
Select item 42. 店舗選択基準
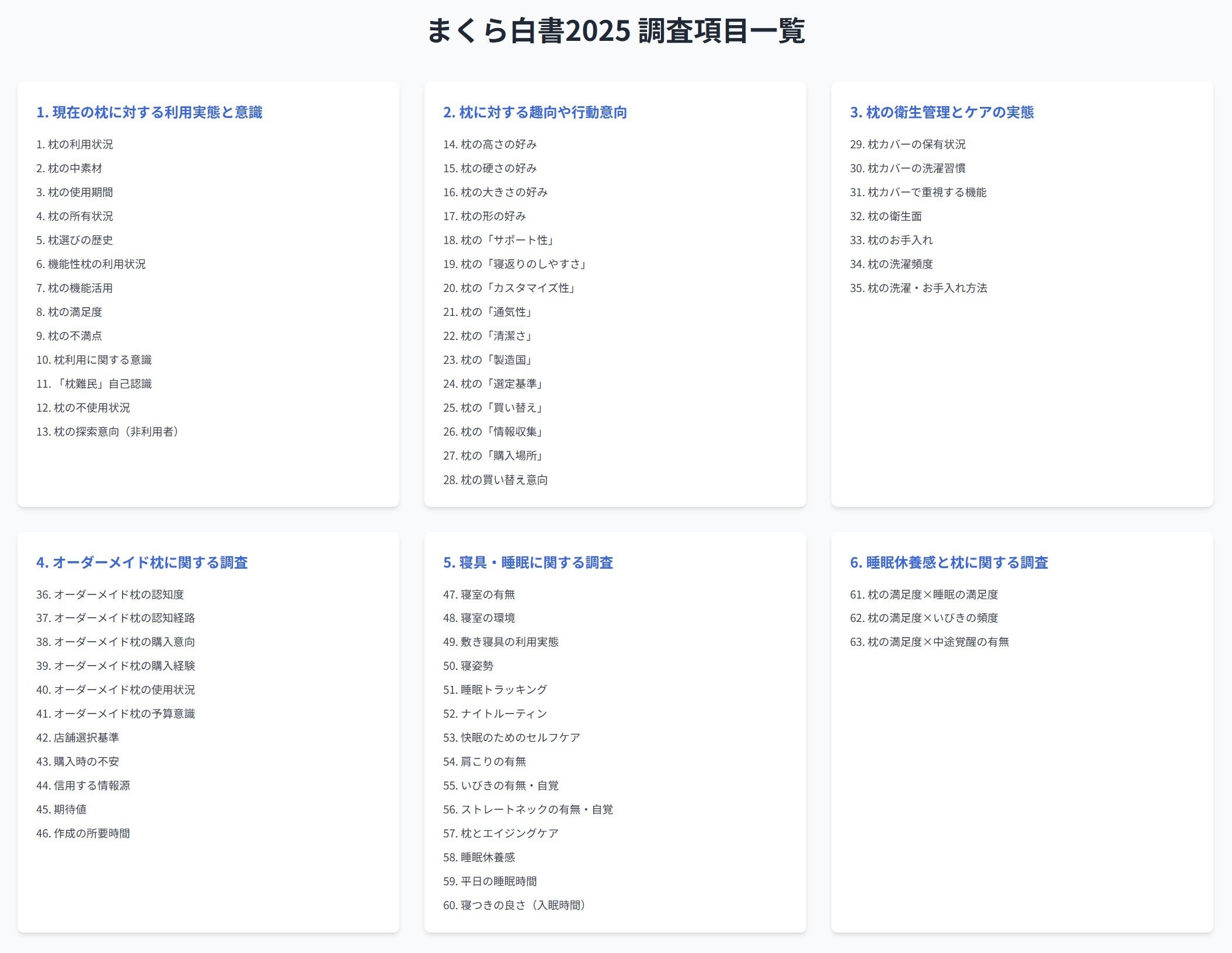click(78, 738)
